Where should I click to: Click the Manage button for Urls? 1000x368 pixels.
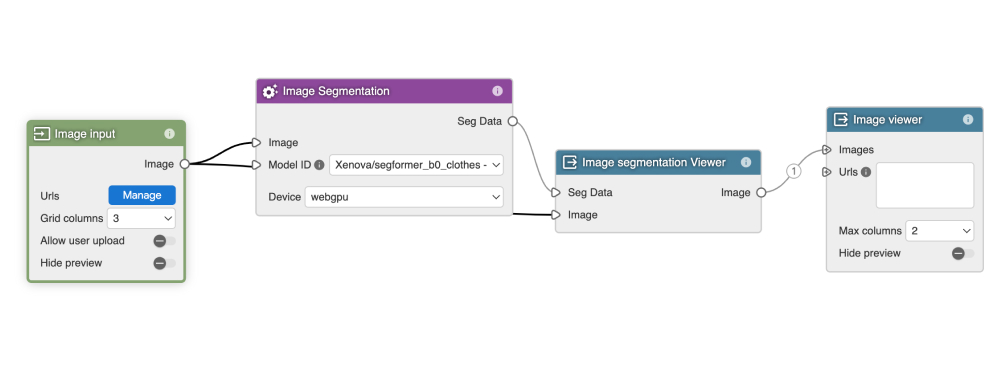pos(142,195)
